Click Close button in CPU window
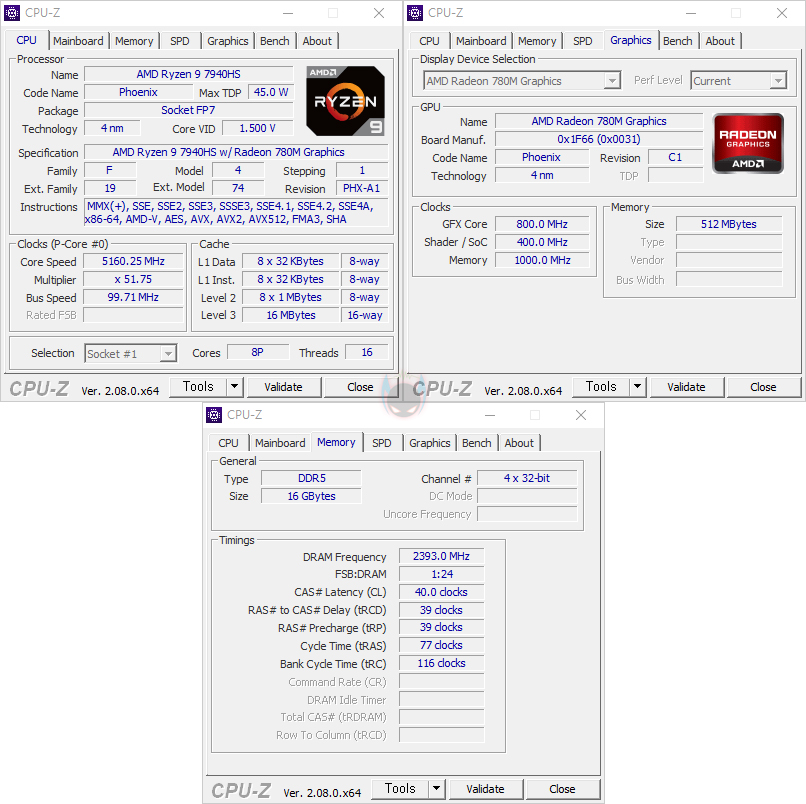Screen dimensions: 806x804 click(x=360, y=387)
